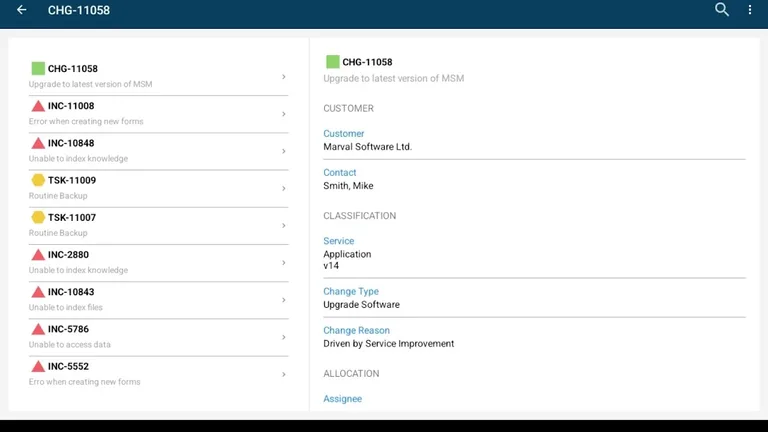Tap the back arrow in header

22,10
